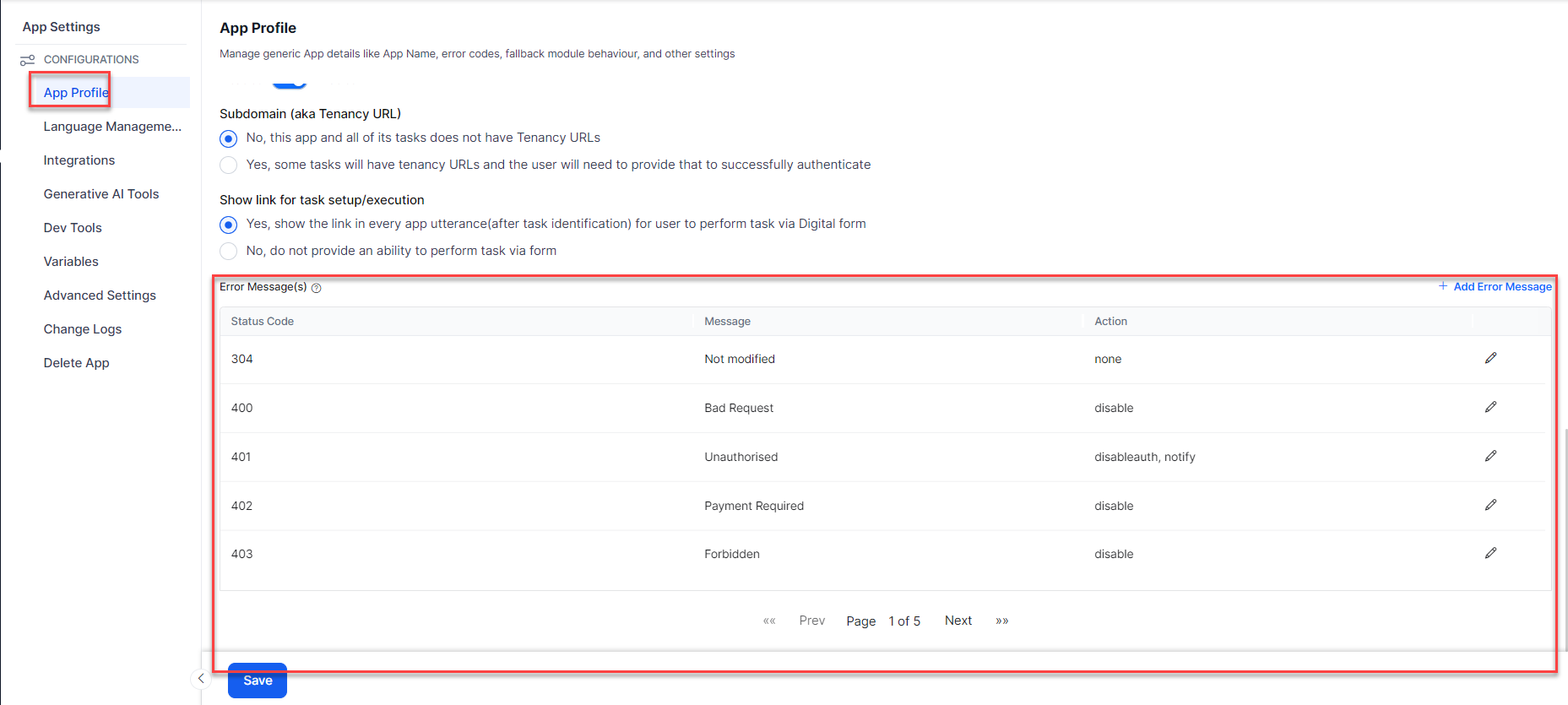Open Generative AI Tools section

101,194
